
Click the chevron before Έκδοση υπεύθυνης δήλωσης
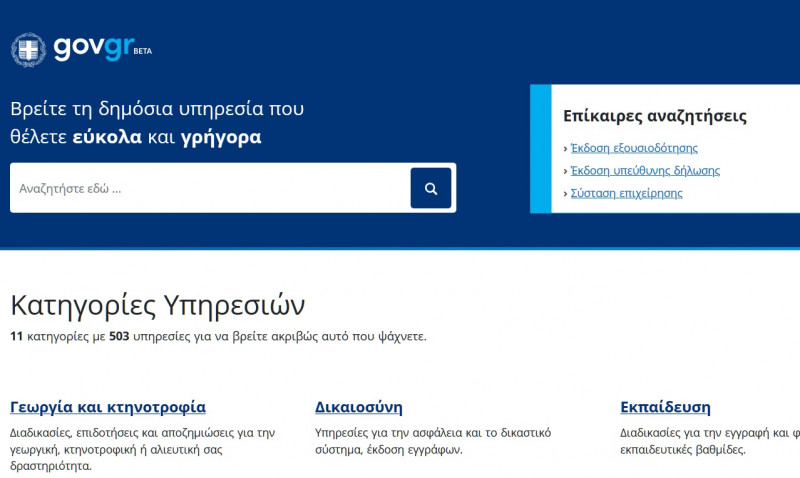566,171
